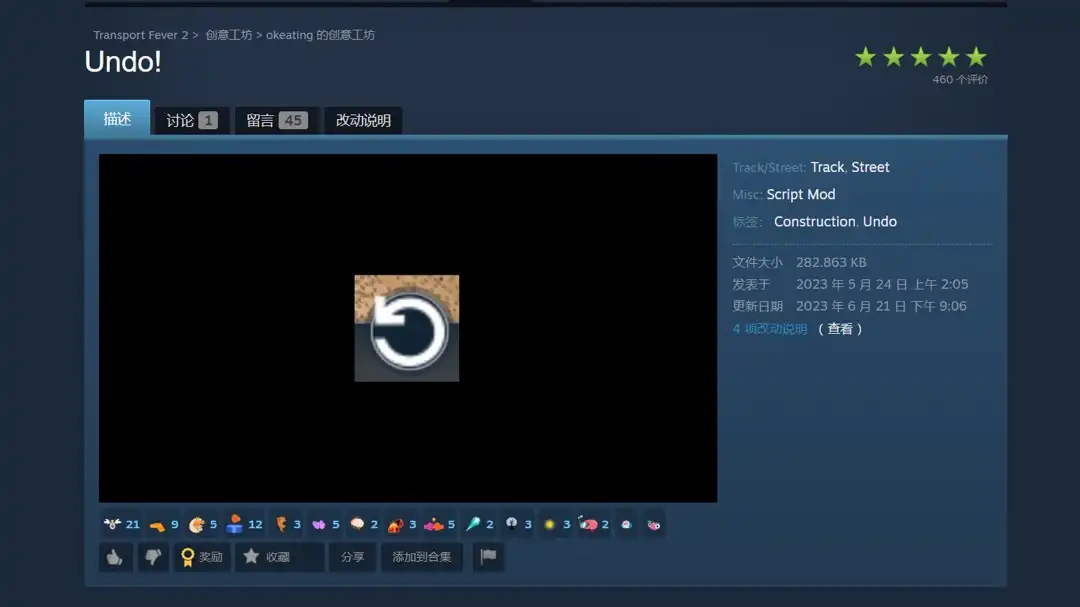Click the thumbs up rate button

(x=115, y=557)
